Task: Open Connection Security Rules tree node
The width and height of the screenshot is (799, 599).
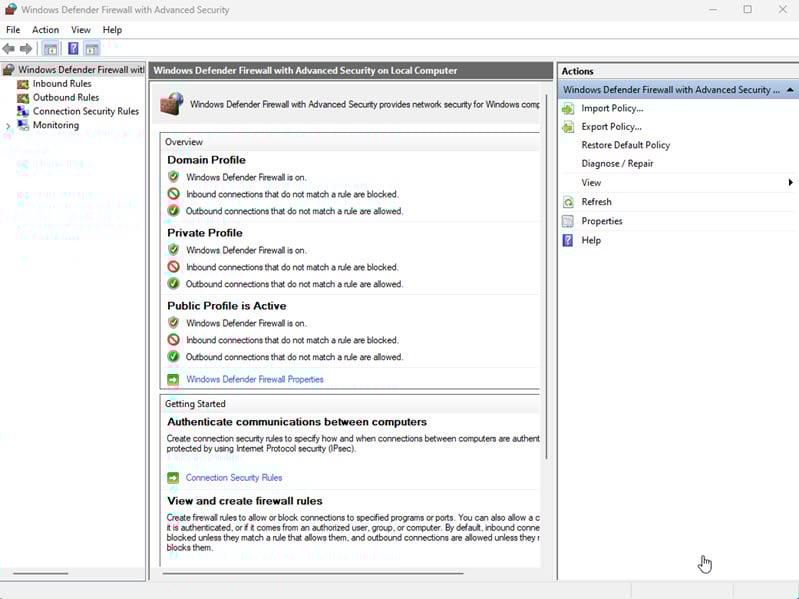Action: point(85,112)
